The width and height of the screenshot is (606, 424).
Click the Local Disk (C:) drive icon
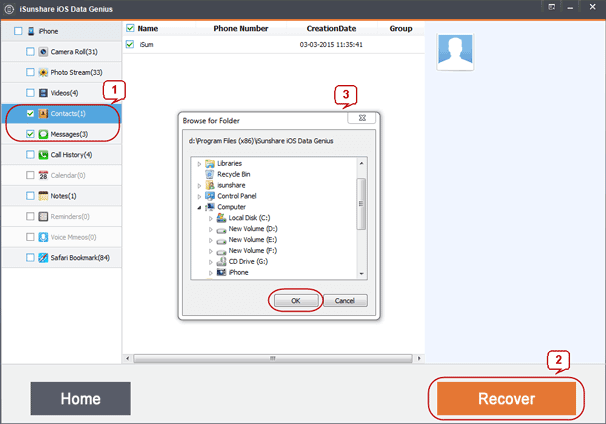click(221, 218)
